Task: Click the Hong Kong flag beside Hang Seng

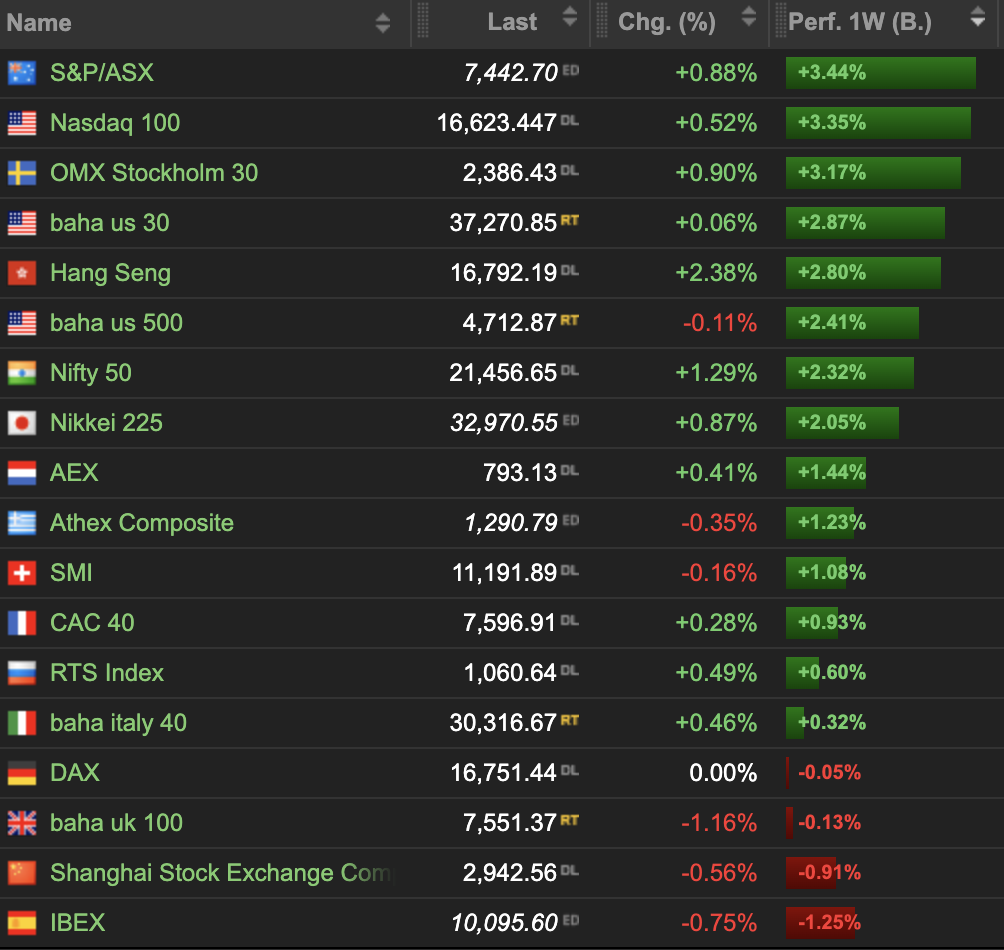Action: point(22,273)
